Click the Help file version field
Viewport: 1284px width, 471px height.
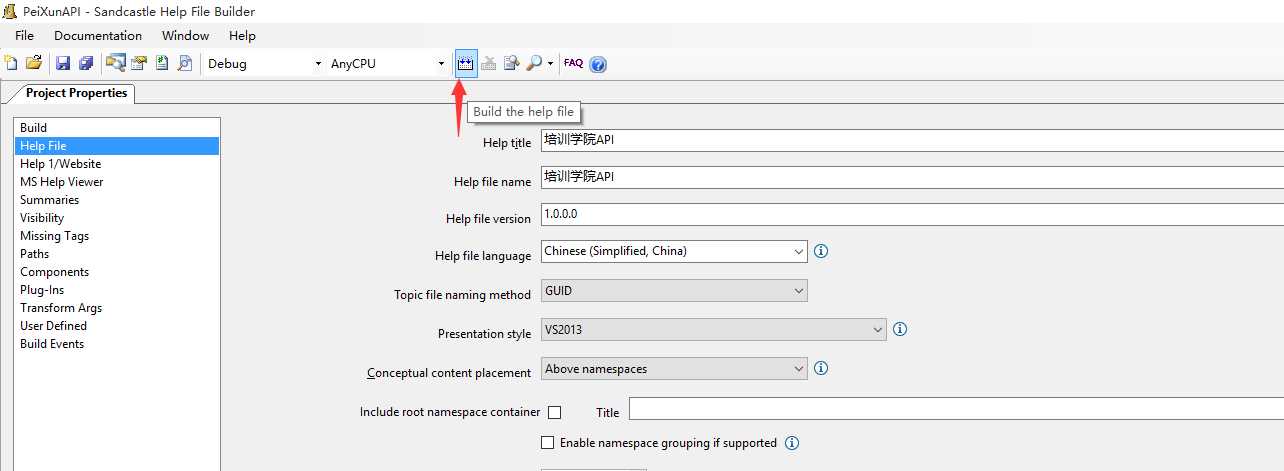tap(912, 214)
